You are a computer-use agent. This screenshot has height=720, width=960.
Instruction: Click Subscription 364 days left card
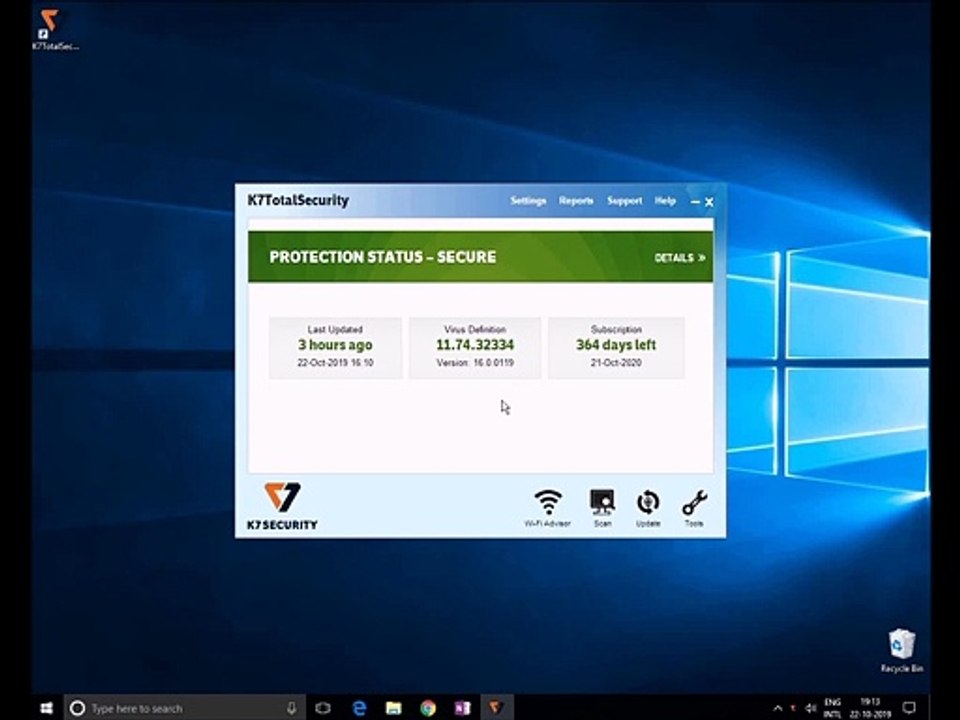point(616,347)
